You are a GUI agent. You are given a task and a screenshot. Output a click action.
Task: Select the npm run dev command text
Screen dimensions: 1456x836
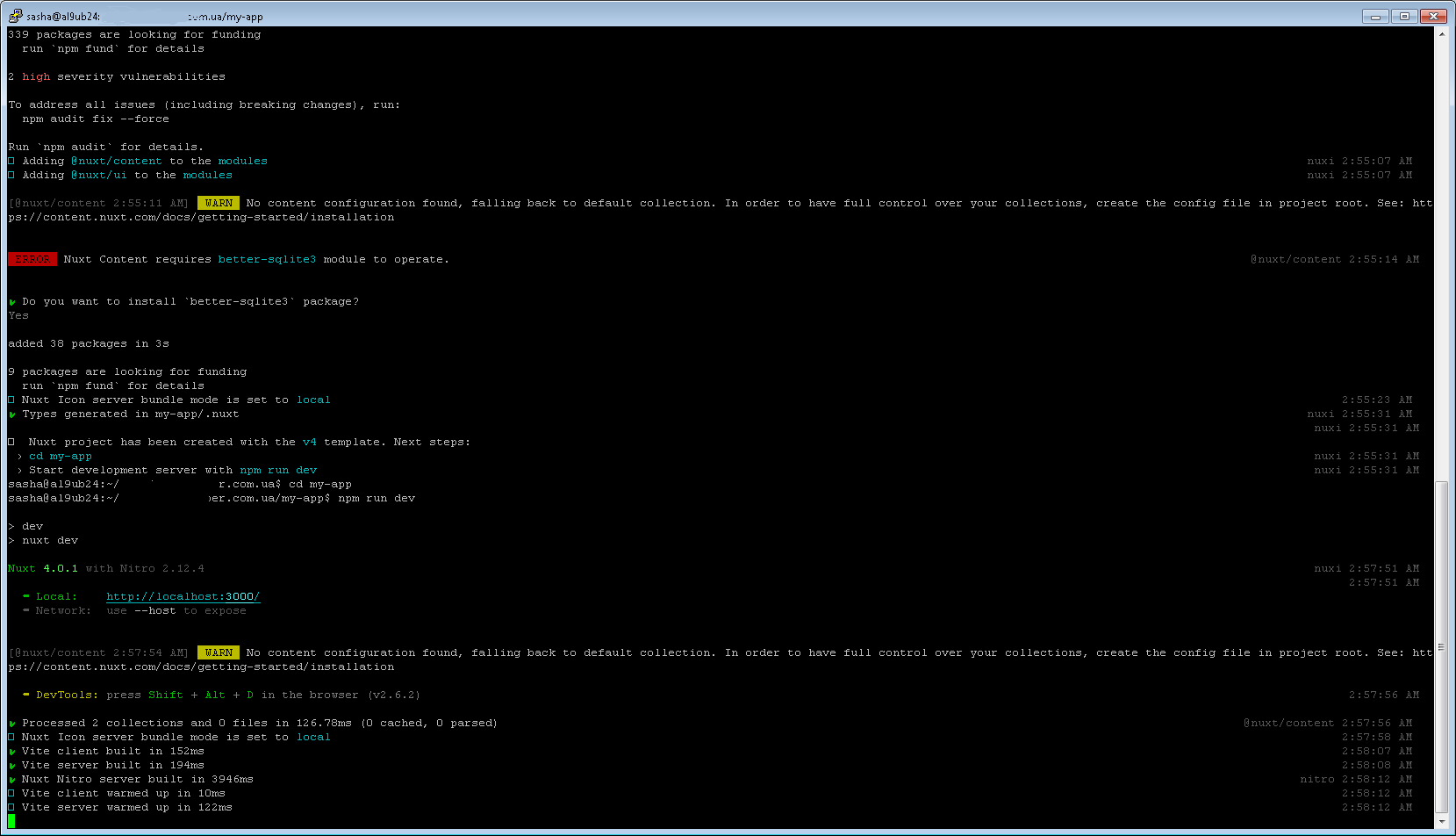[x=376, y=498]
